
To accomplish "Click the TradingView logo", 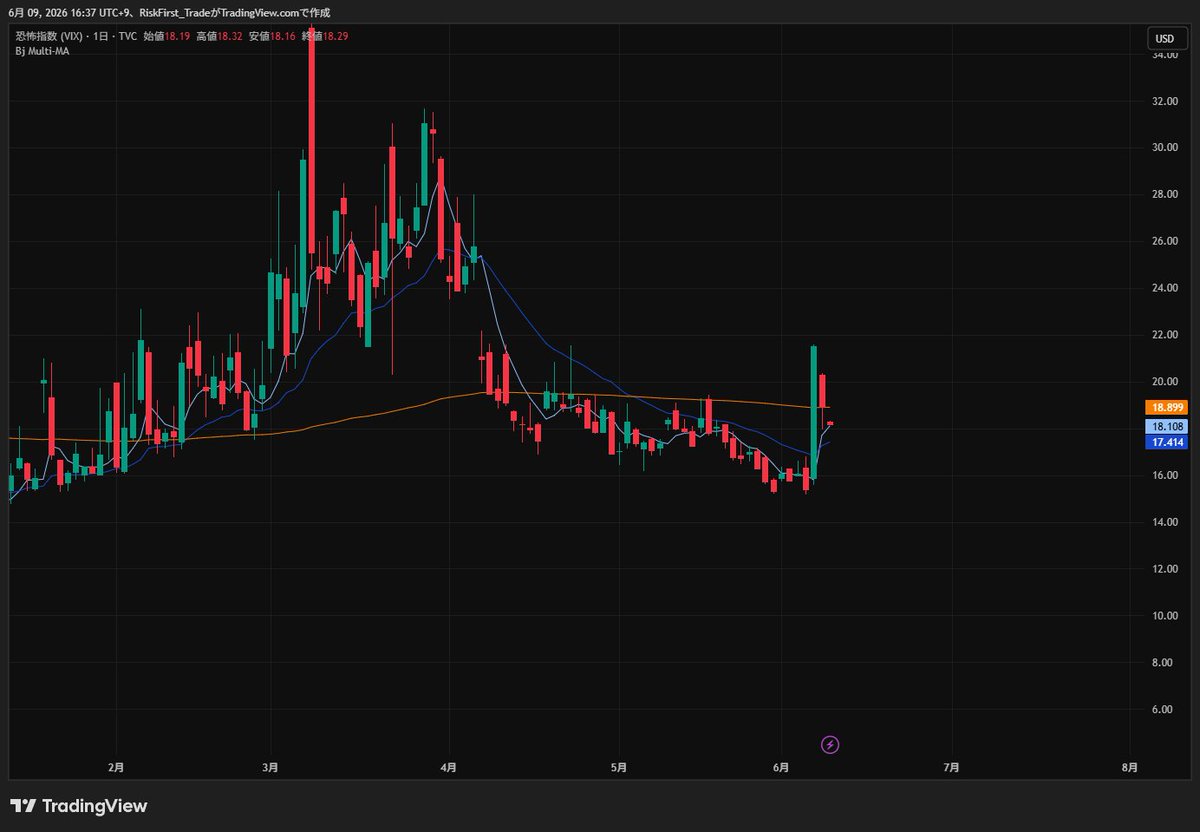I will (x=79, y=806).
